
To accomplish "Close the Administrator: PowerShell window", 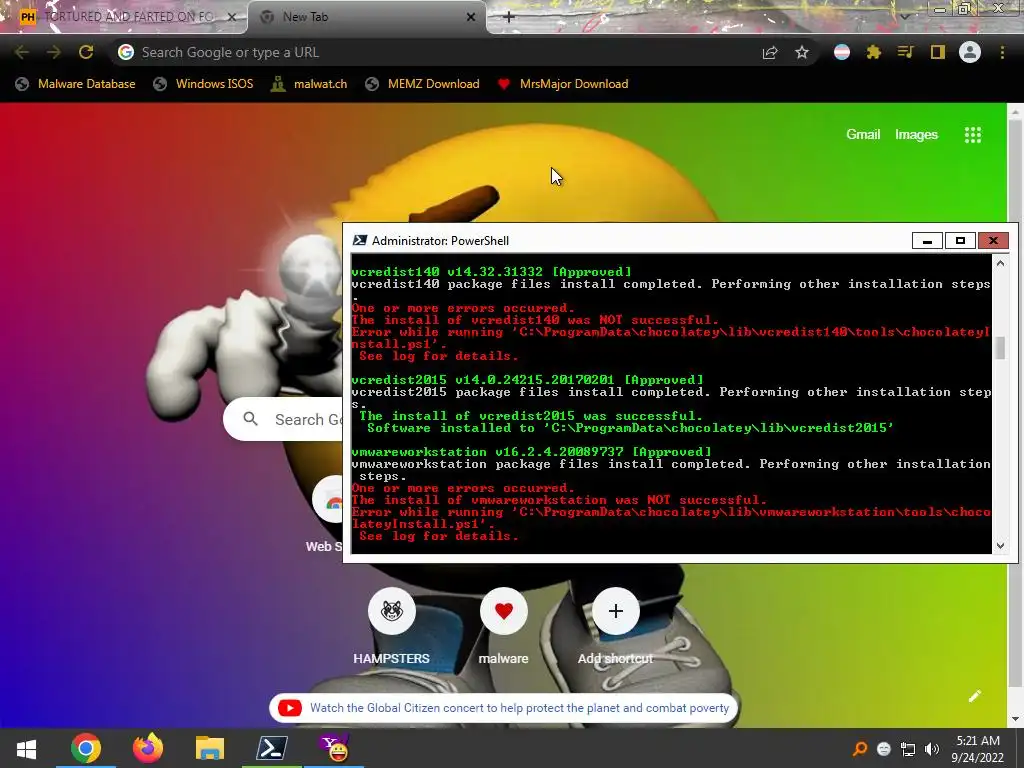I will click(993, 240).
